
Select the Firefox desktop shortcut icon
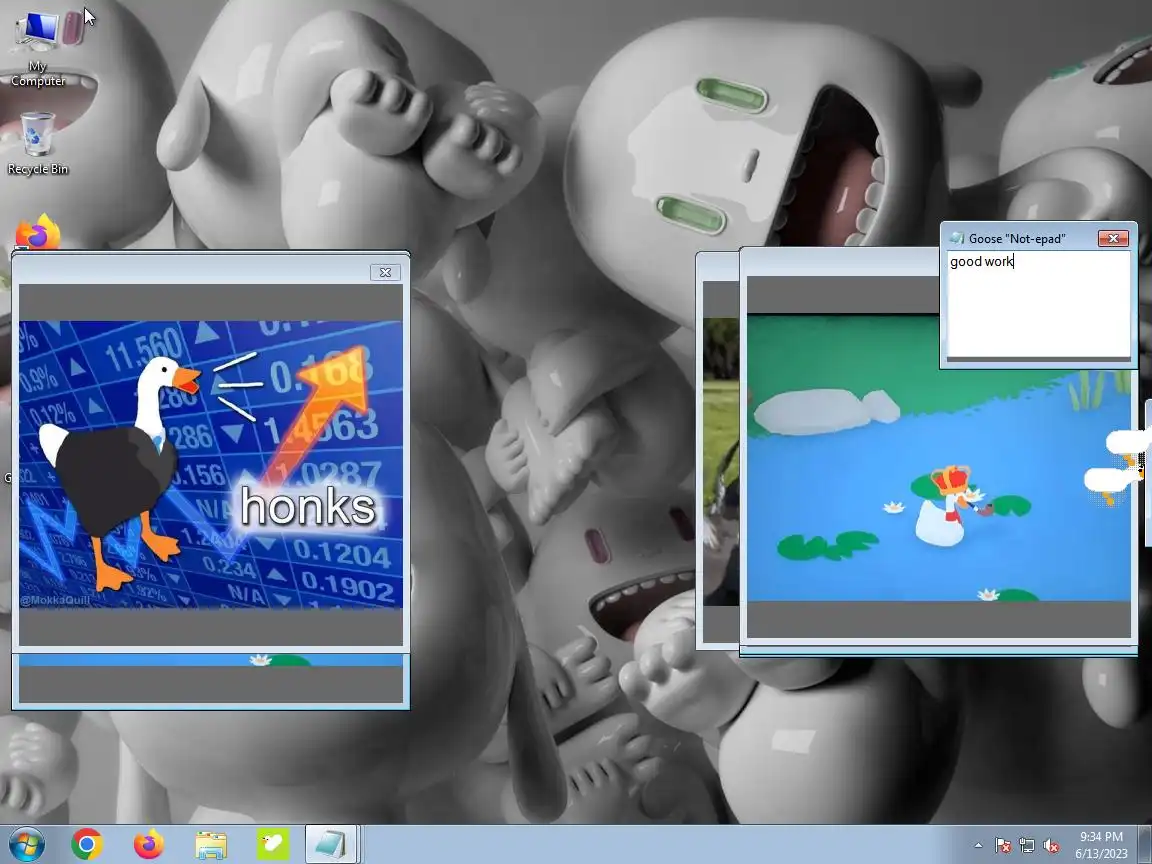coord(38,231)
